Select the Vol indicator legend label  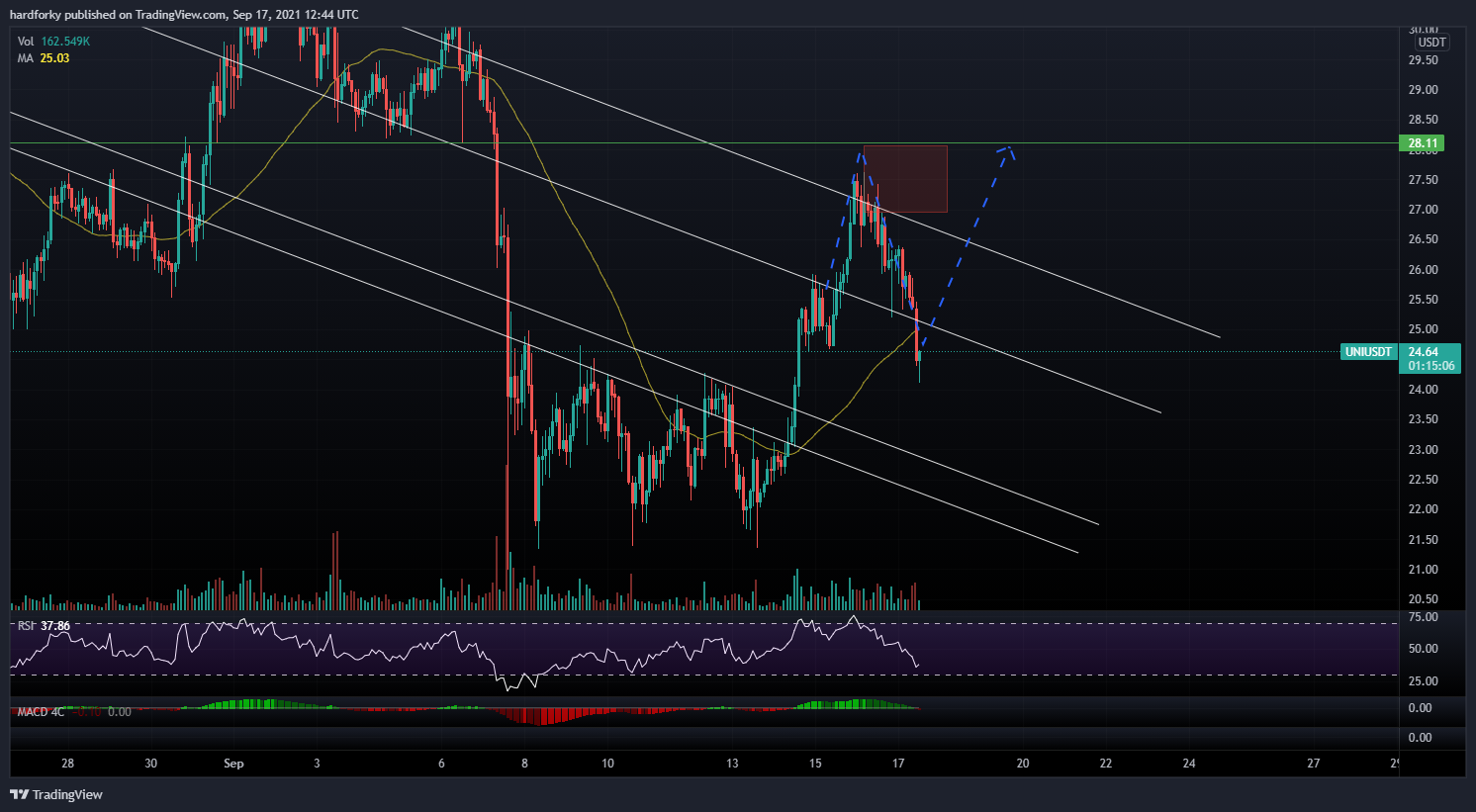(26, 42)
